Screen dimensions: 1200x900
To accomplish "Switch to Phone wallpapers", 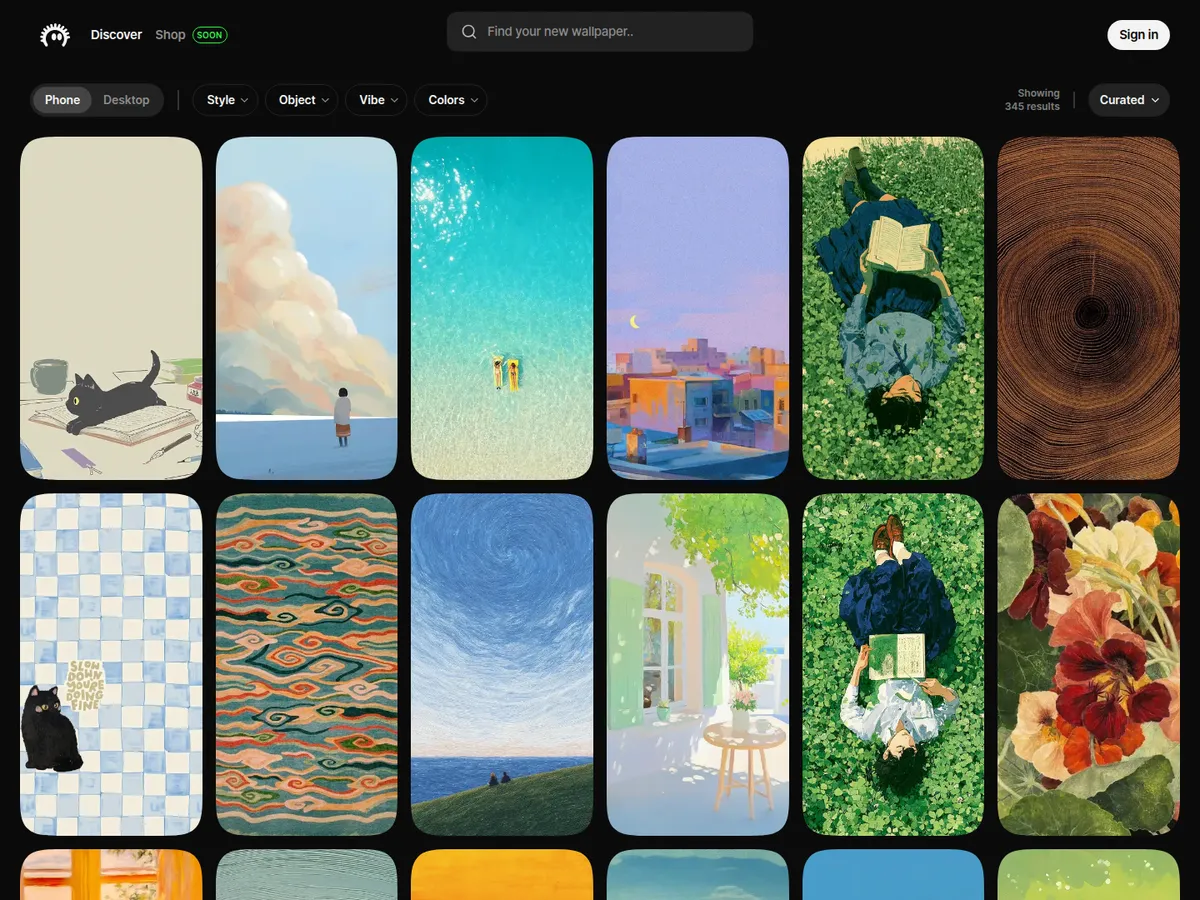I will [x=62, y=100].
